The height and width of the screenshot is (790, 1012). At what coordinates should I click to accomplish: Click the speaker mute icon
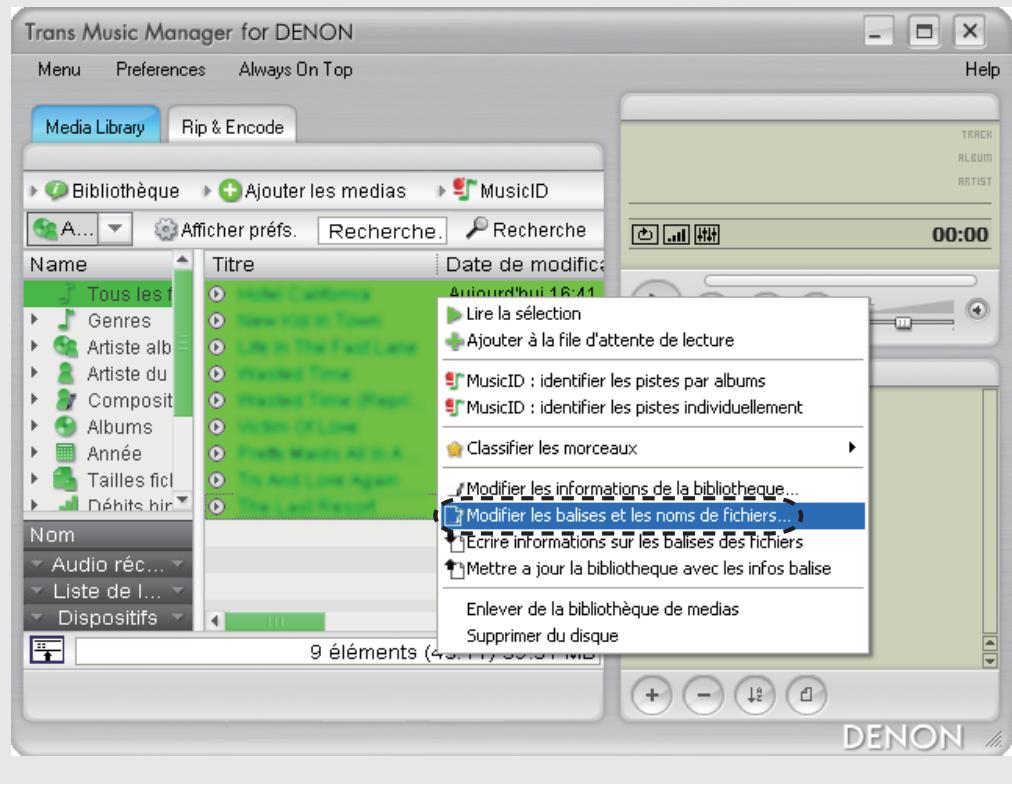(977, 310)
